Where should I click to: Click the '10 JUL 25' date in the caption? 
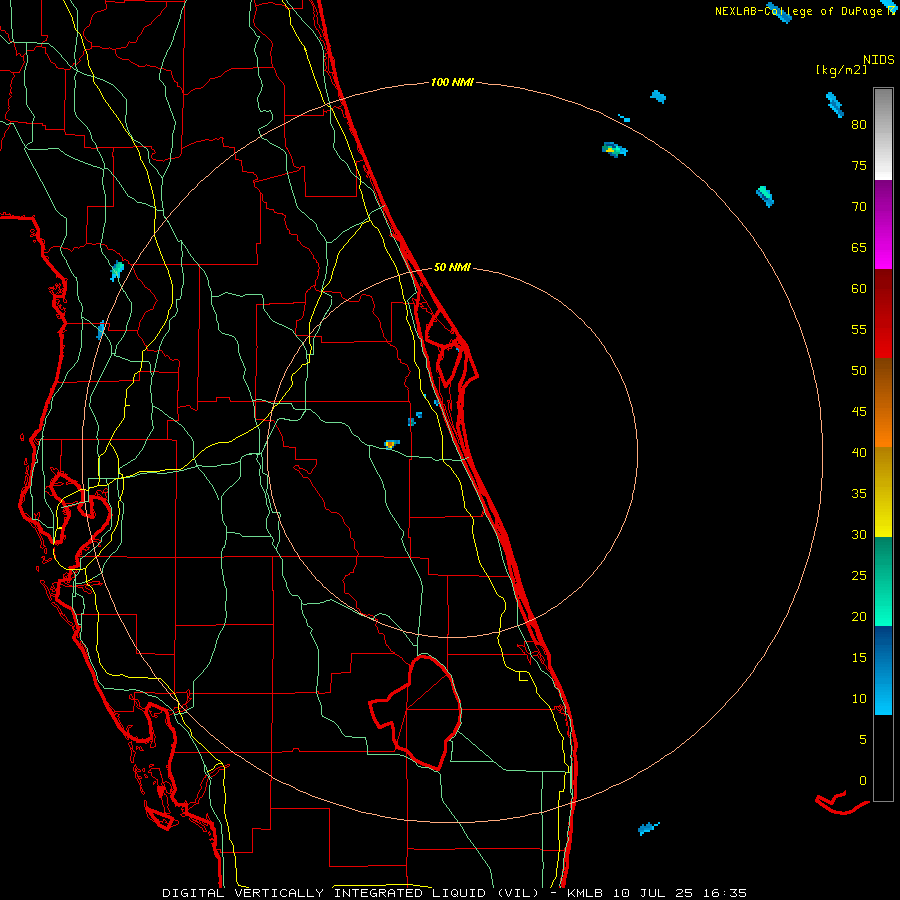[654, 893]
